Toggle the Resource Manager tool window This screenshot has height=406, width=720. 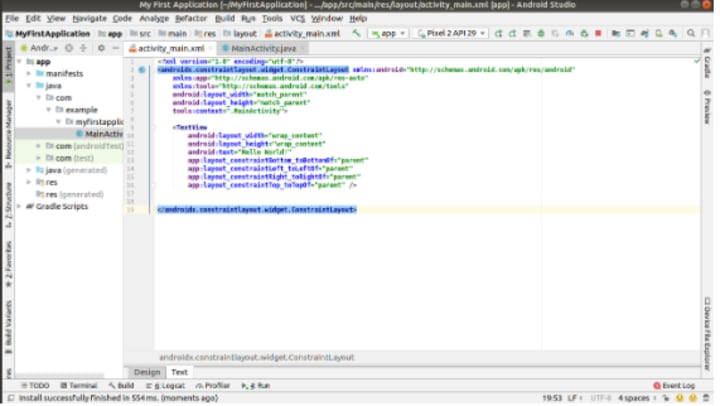[8, 133]
